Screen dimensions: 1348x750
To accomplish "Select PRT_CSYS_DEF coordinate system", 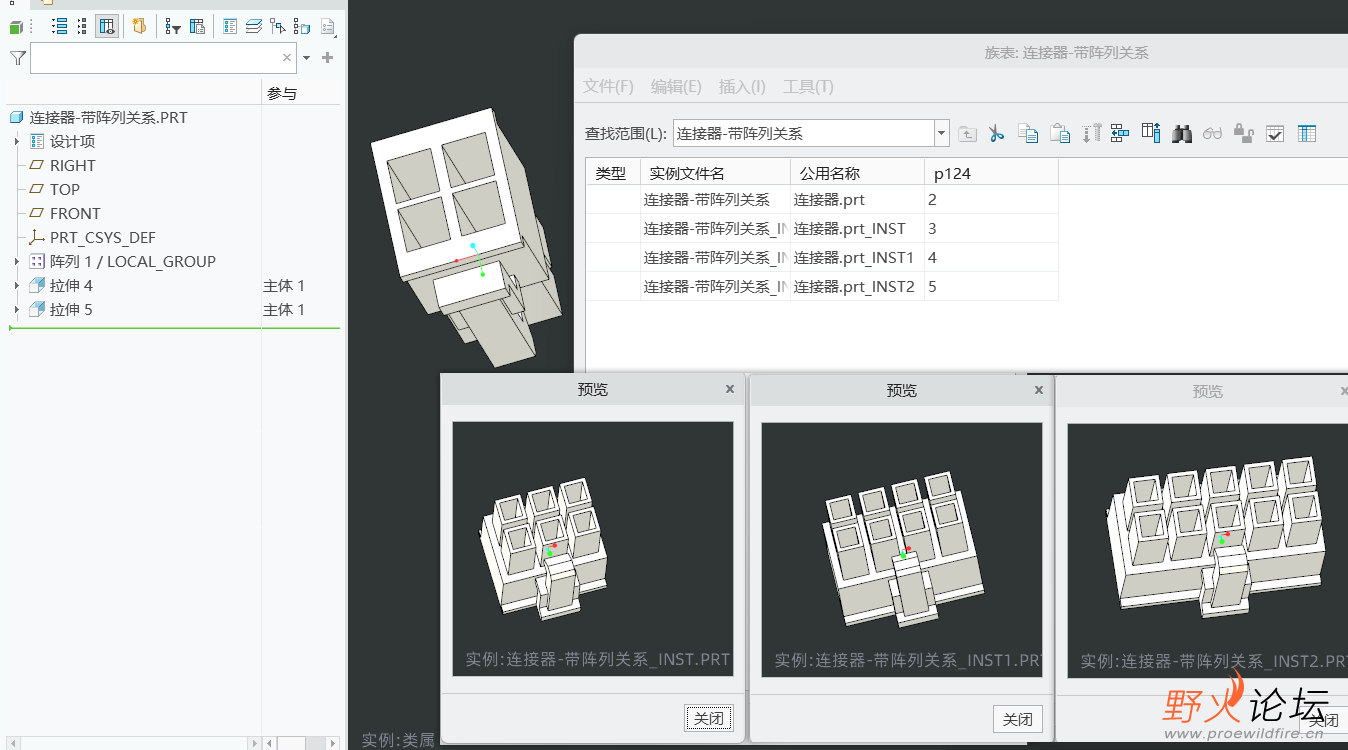I will click(x=103, y=237).
